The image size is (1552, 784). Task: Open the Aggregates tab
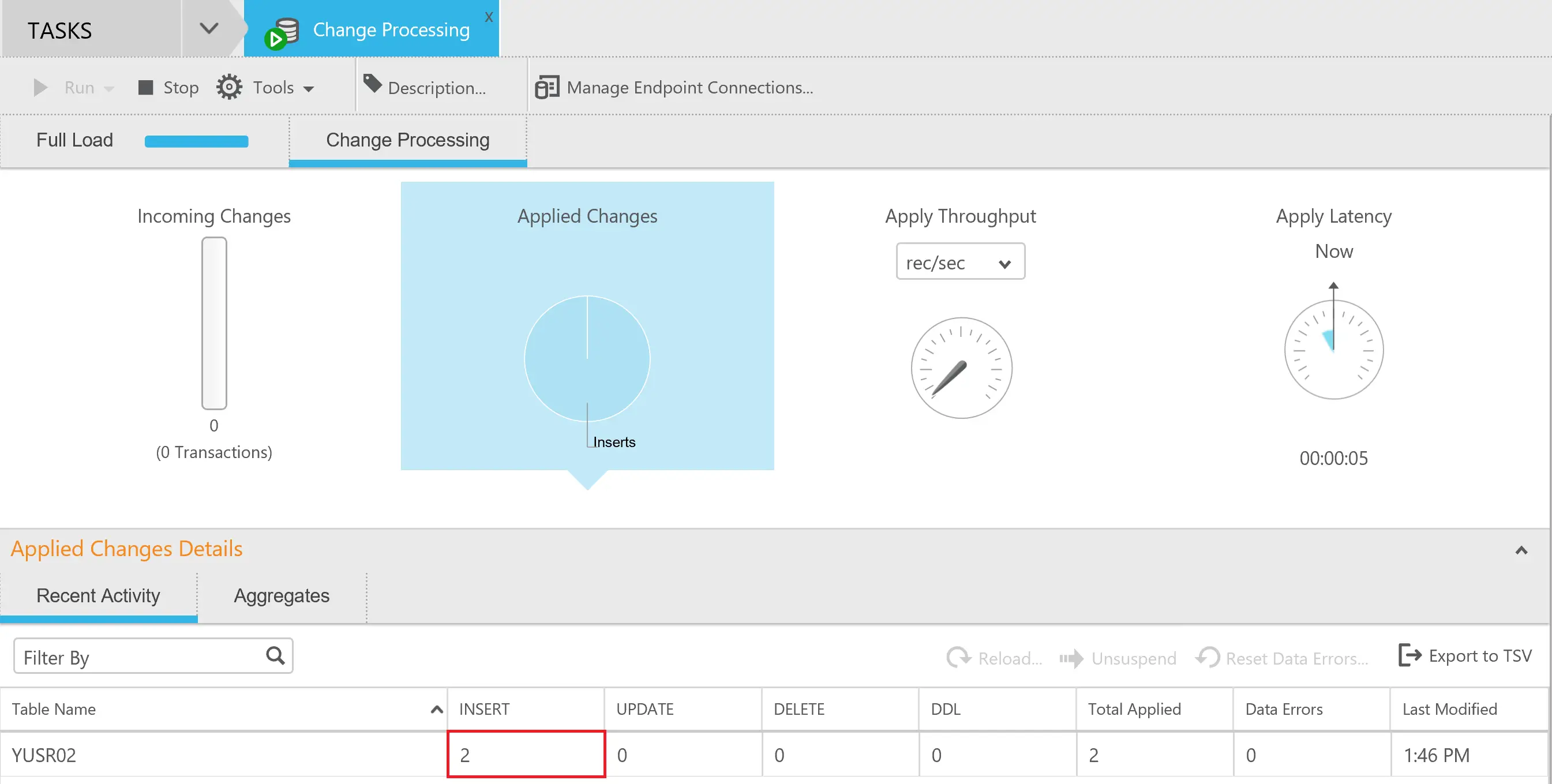282,595
